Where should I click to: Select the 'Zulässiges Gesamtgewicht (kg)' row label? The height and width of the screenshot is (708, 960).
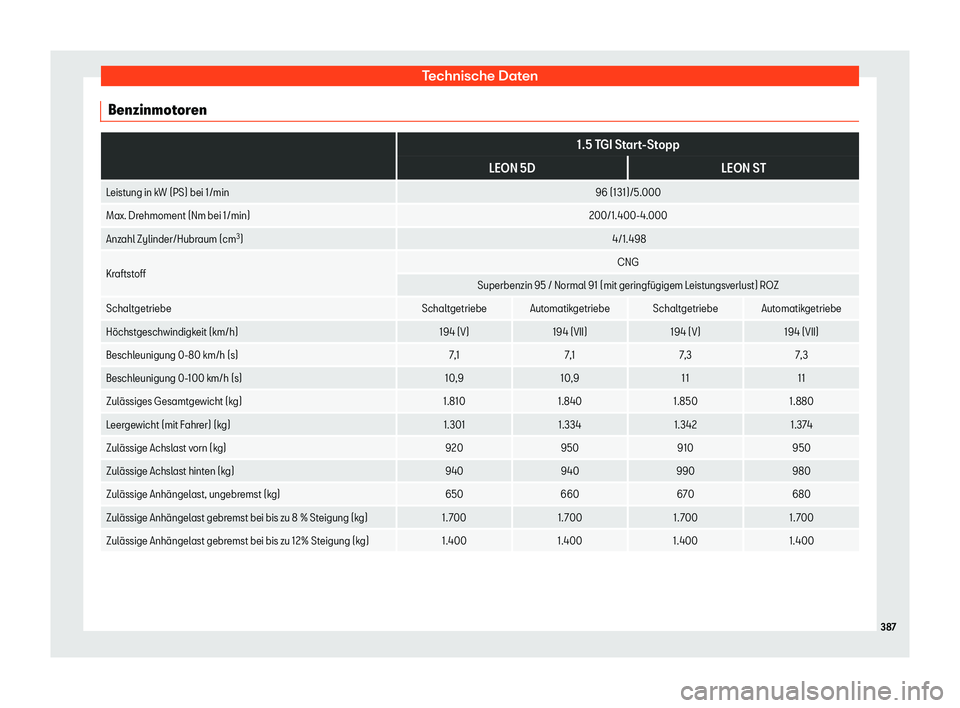click(173, 402)
